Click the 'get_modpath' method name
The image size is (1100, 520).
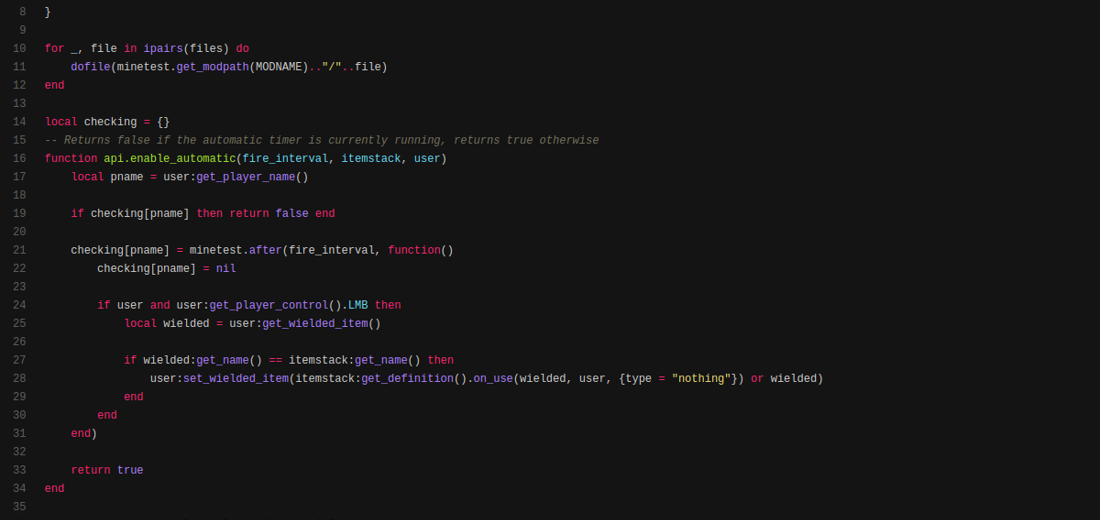click(213, 67)
